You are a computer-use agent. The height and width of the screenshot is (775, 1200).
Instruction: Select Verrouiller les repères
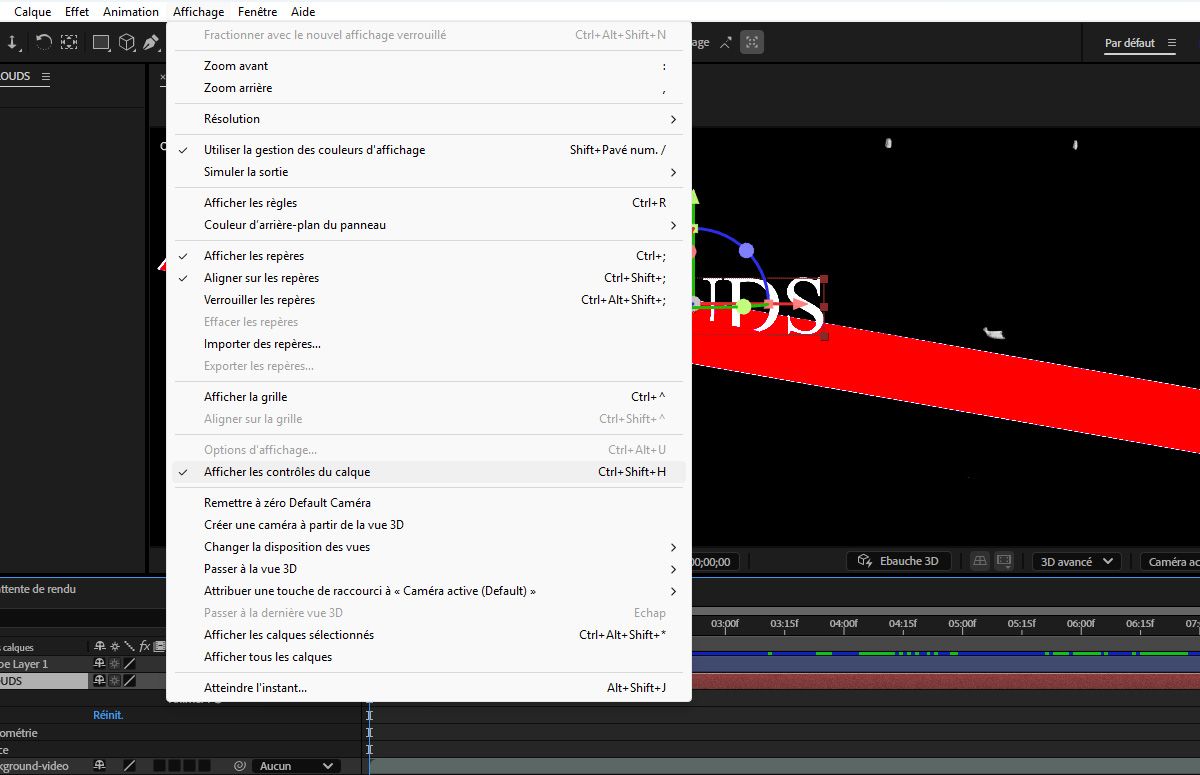[x=429, y=300]
